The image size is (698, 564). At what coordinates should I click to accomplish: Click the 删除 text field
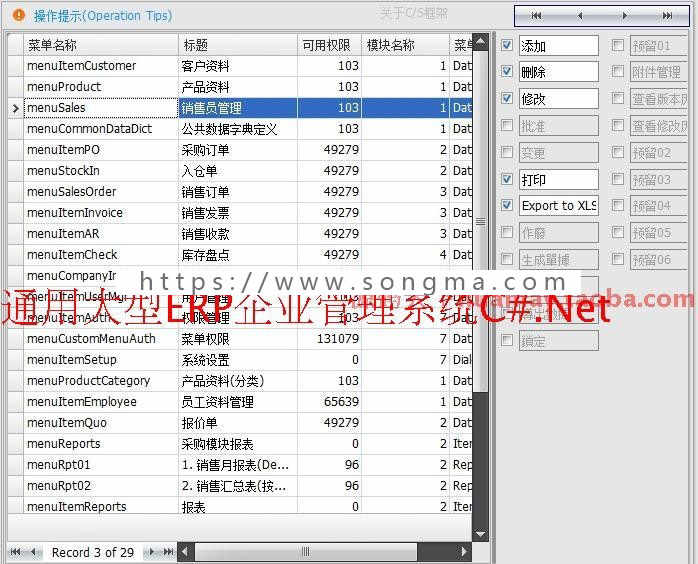tap(559, 72)
